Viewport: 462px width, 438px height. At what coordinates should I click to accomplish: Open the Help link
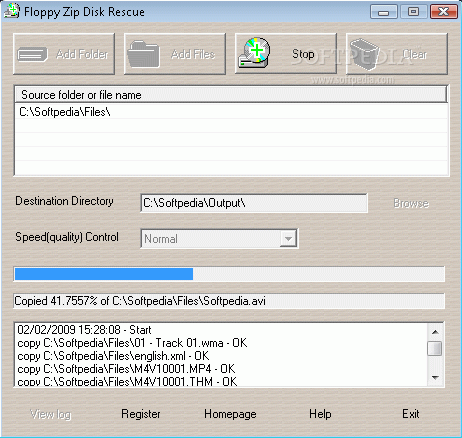(320, 414)
